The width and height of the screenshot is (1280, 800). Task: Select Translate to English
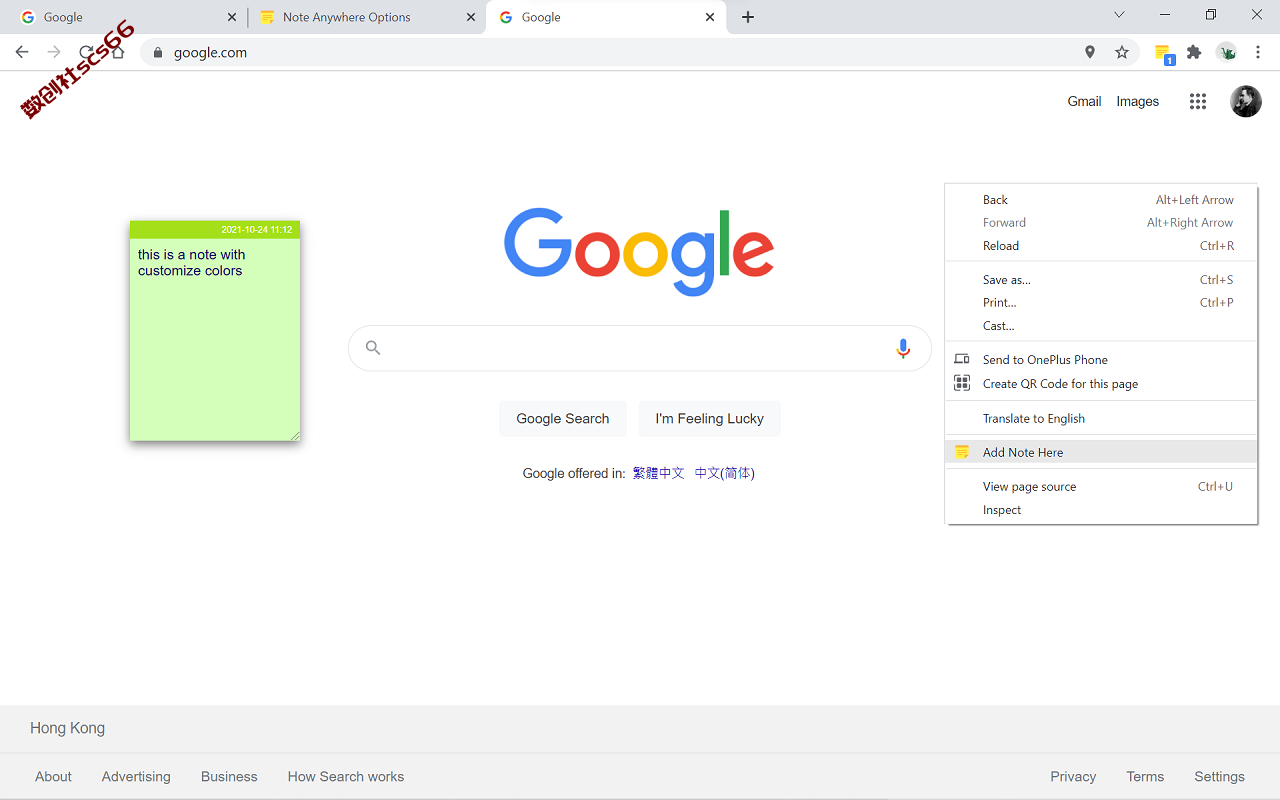(x=1101, y=419)
